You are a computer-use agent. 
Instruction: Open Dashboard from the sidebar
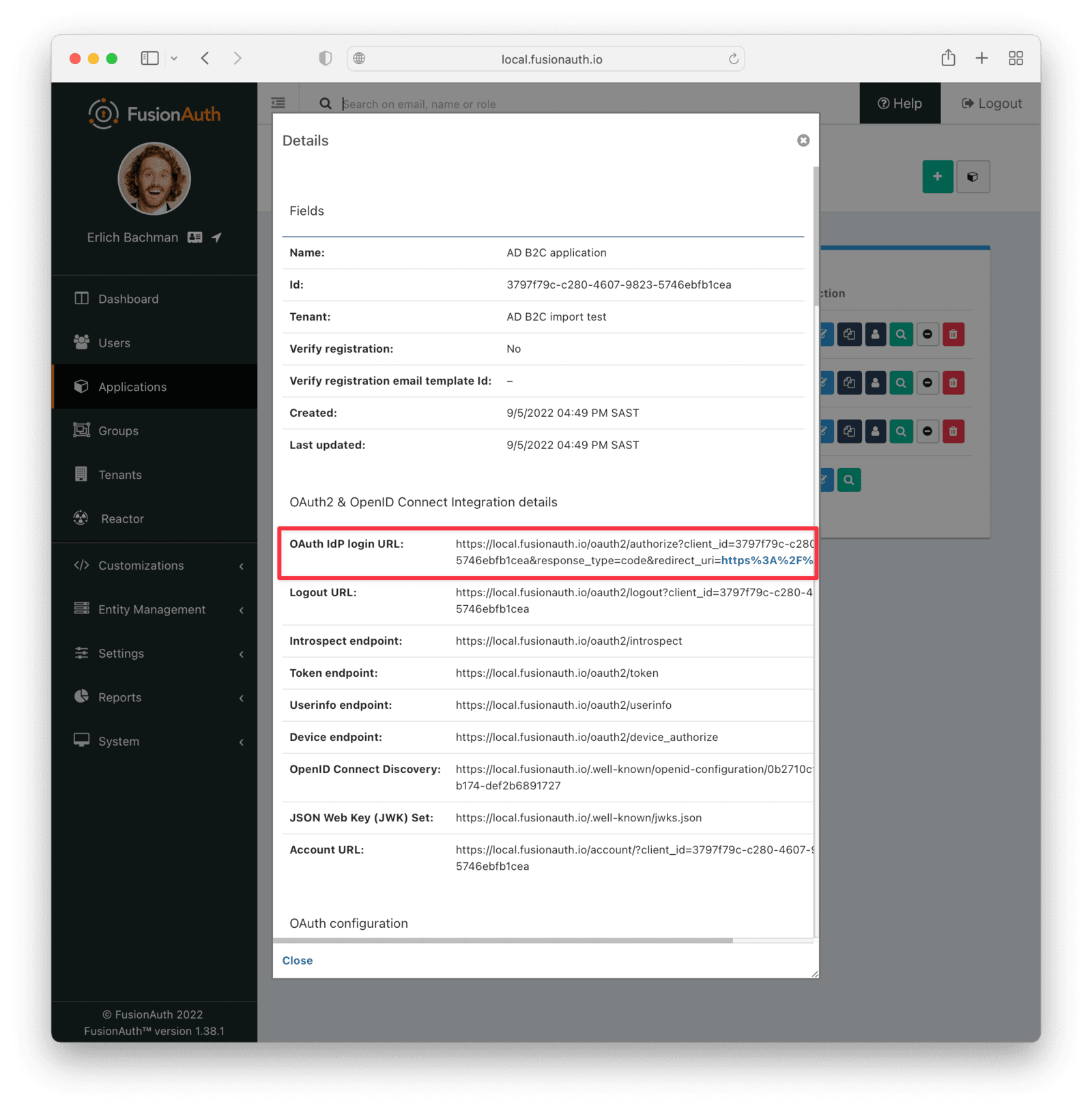pos(154,299)
